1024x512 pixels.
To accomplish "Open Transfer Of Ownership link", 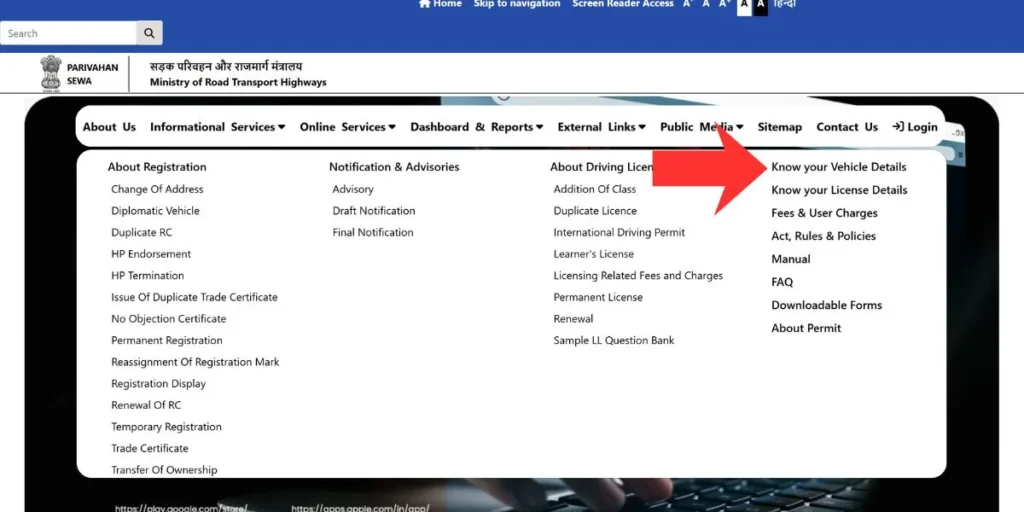I will click(164, 470).
